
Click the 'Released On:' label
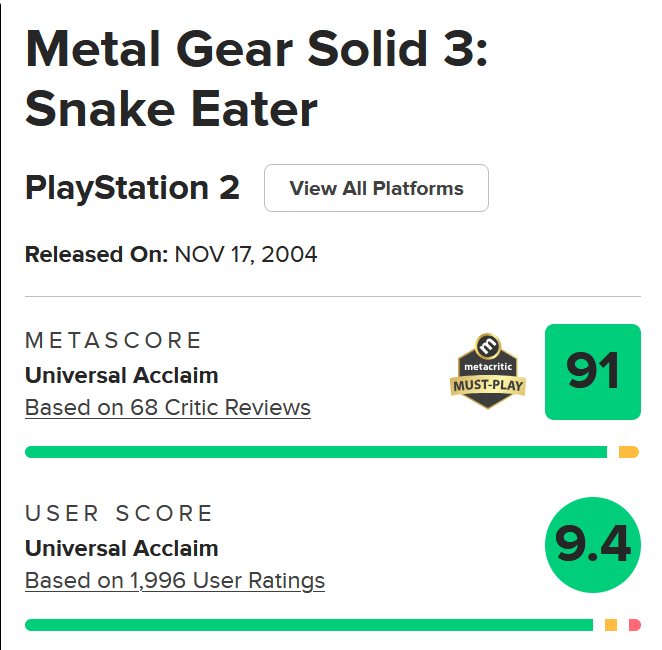coord(96,254)
